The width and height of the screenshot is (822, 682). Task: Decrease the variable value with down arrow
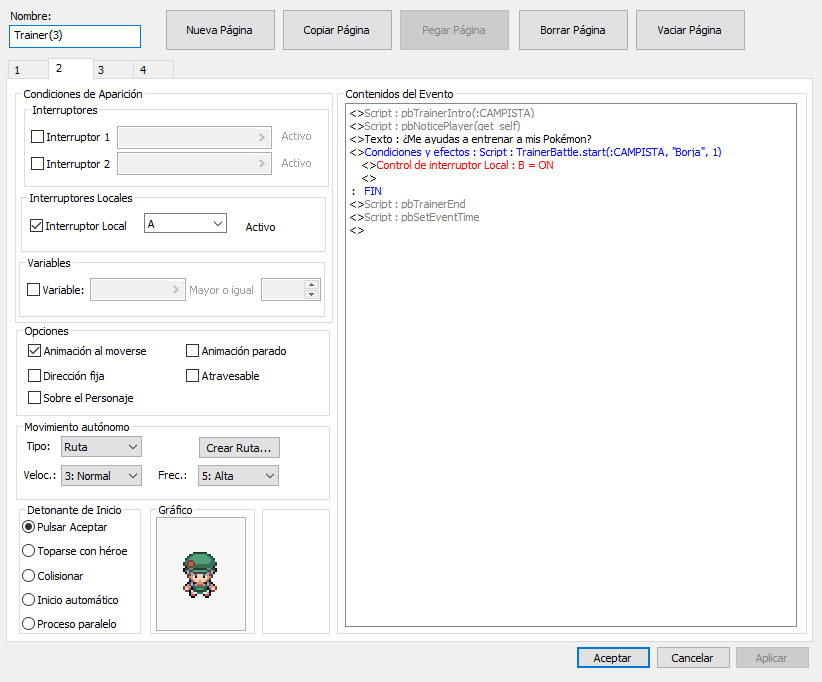pyautogui.click(x=311, y=295)
